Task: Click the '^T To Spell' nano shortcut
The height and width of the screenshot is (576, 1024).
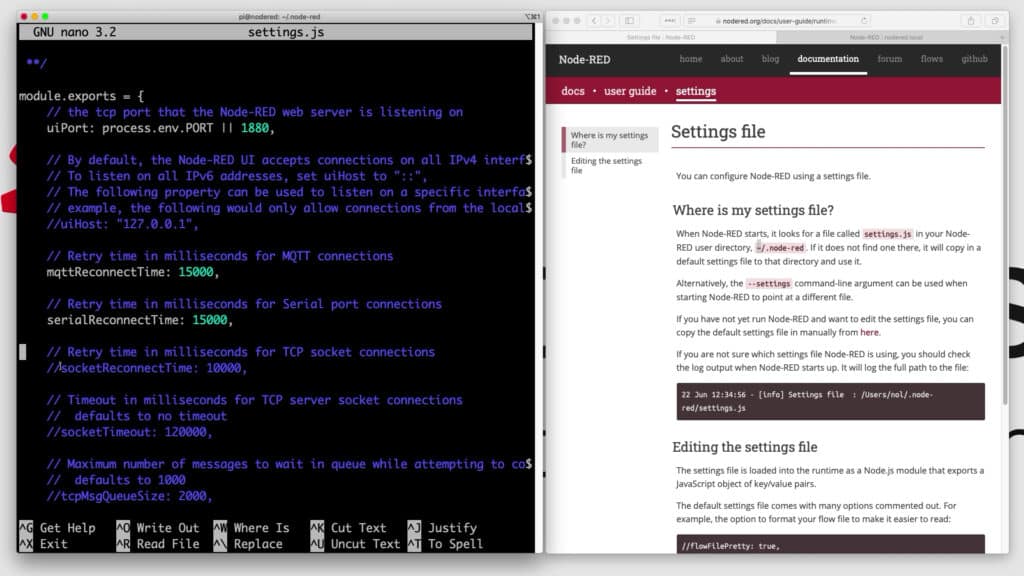Action: [445, 544]
